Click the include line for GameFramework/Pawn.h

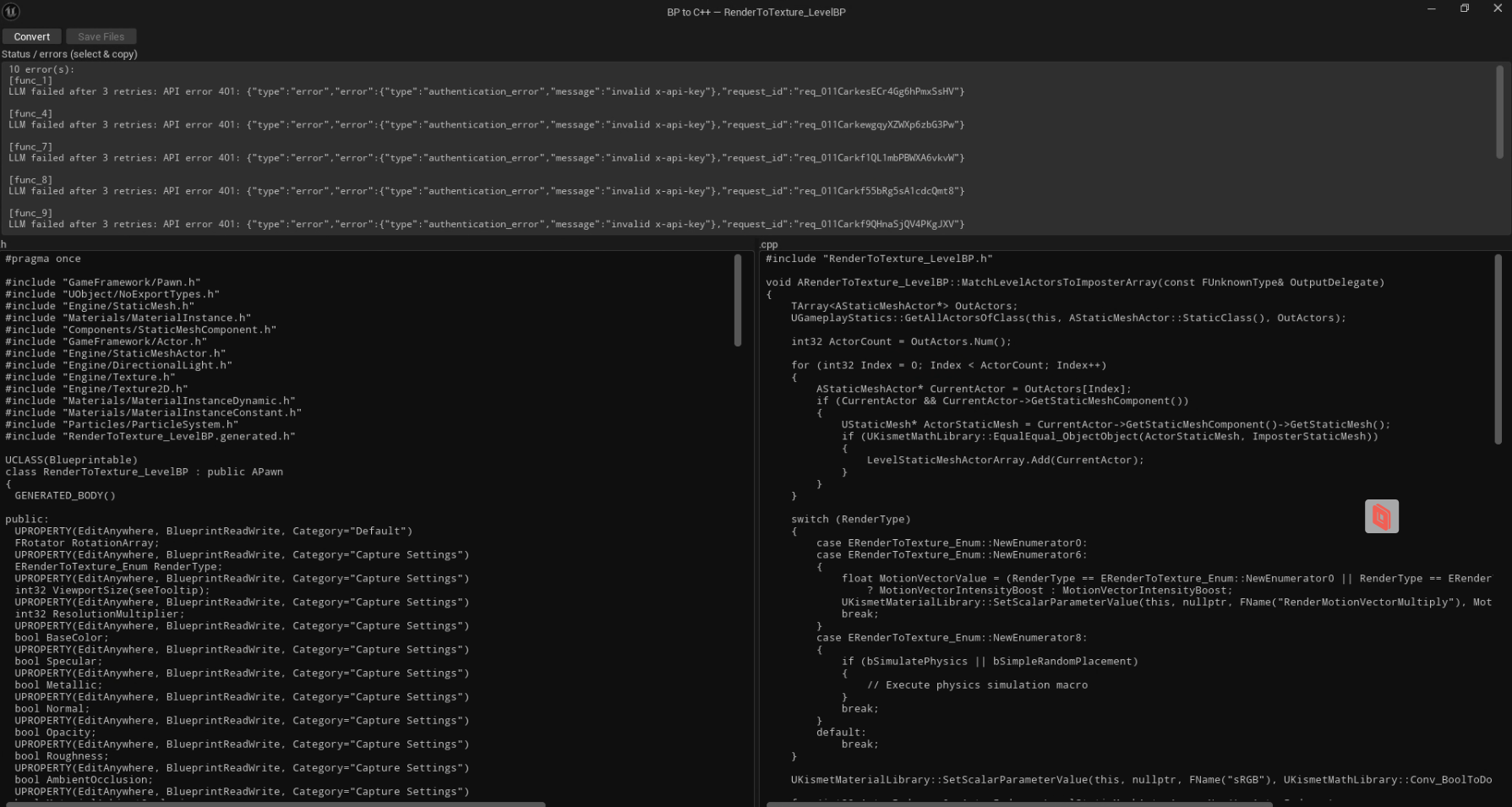[x=103, y=282]
